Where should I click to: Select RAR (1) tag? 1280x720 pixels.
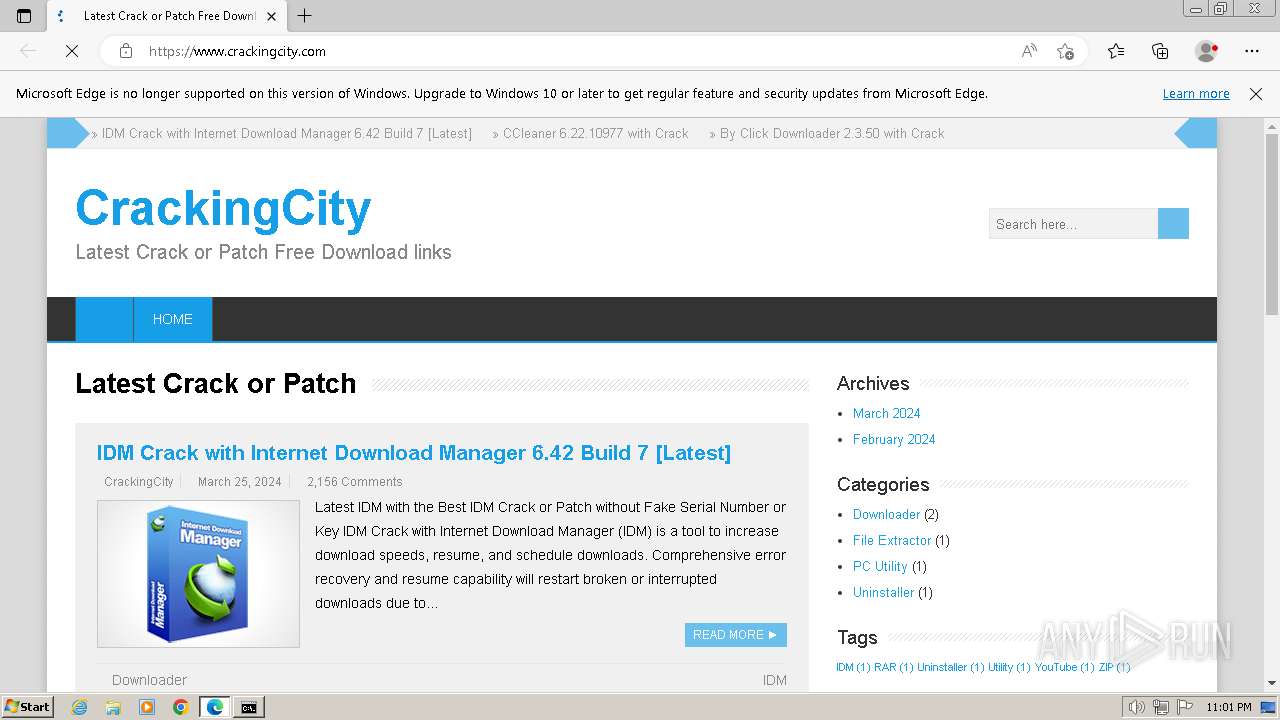(893, 667)
